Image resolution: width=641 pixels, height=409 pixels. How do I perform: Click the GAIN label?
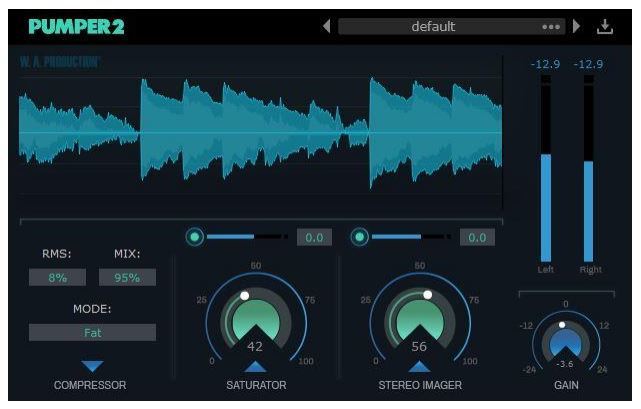coord(566,385)
